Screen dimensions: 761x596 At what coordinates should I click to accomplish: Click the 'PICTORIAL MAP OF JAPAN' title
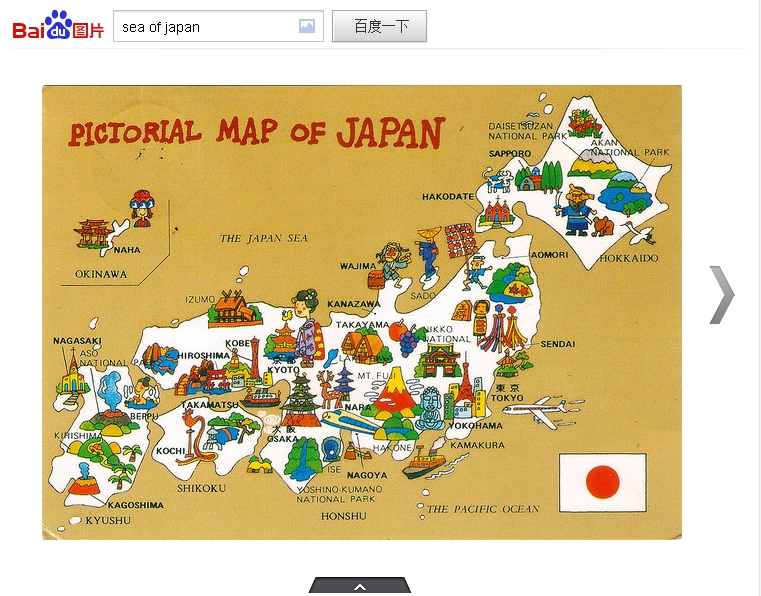coord(256,131)
